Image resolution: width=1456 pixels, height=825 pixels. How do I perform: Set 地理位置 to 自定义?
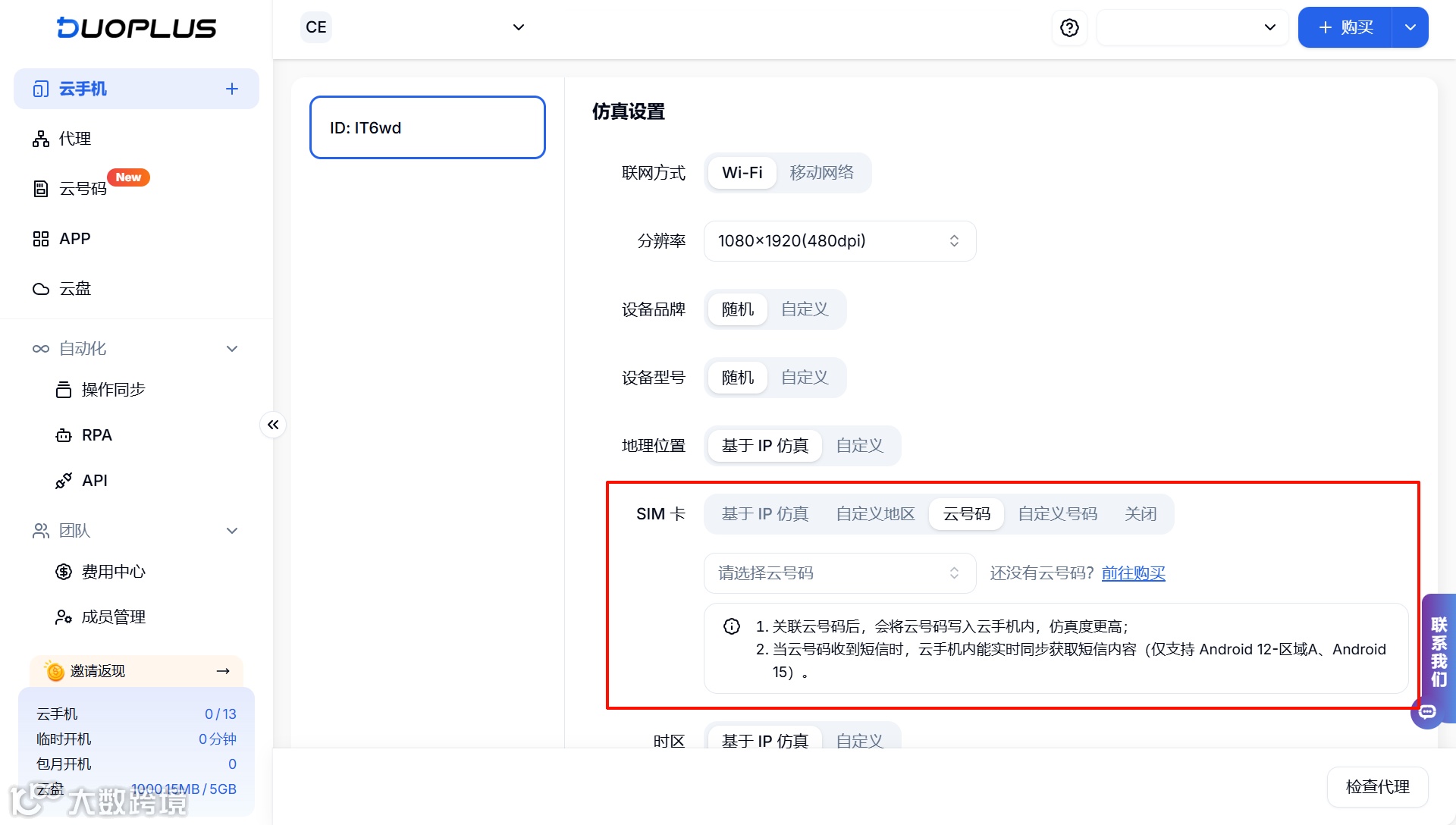[x=859, y=446]
